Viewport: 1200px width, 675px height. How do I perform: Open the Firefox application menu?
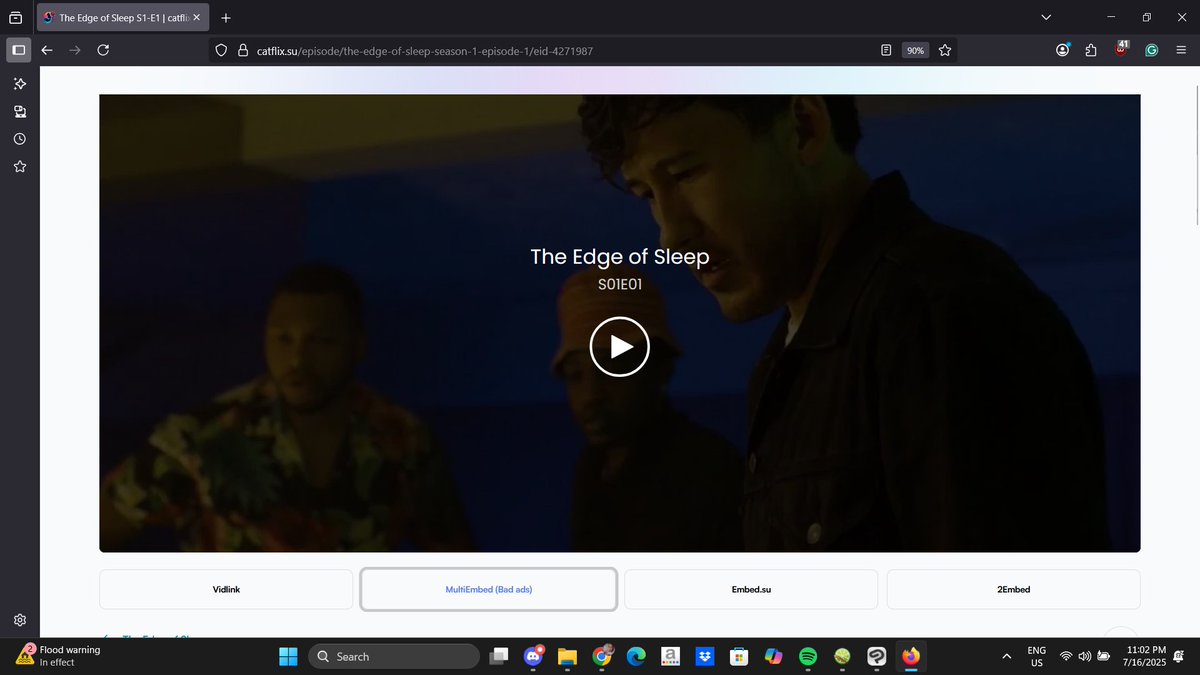click(1180, 50)
